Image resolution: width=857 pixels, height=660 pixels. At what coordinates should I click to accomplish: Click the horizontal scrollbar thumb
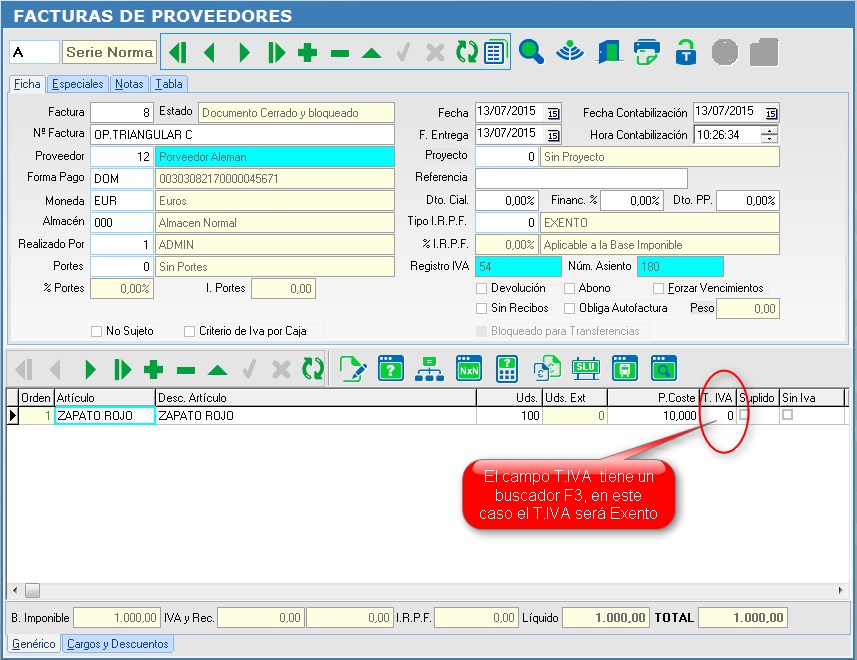[32, 591]
